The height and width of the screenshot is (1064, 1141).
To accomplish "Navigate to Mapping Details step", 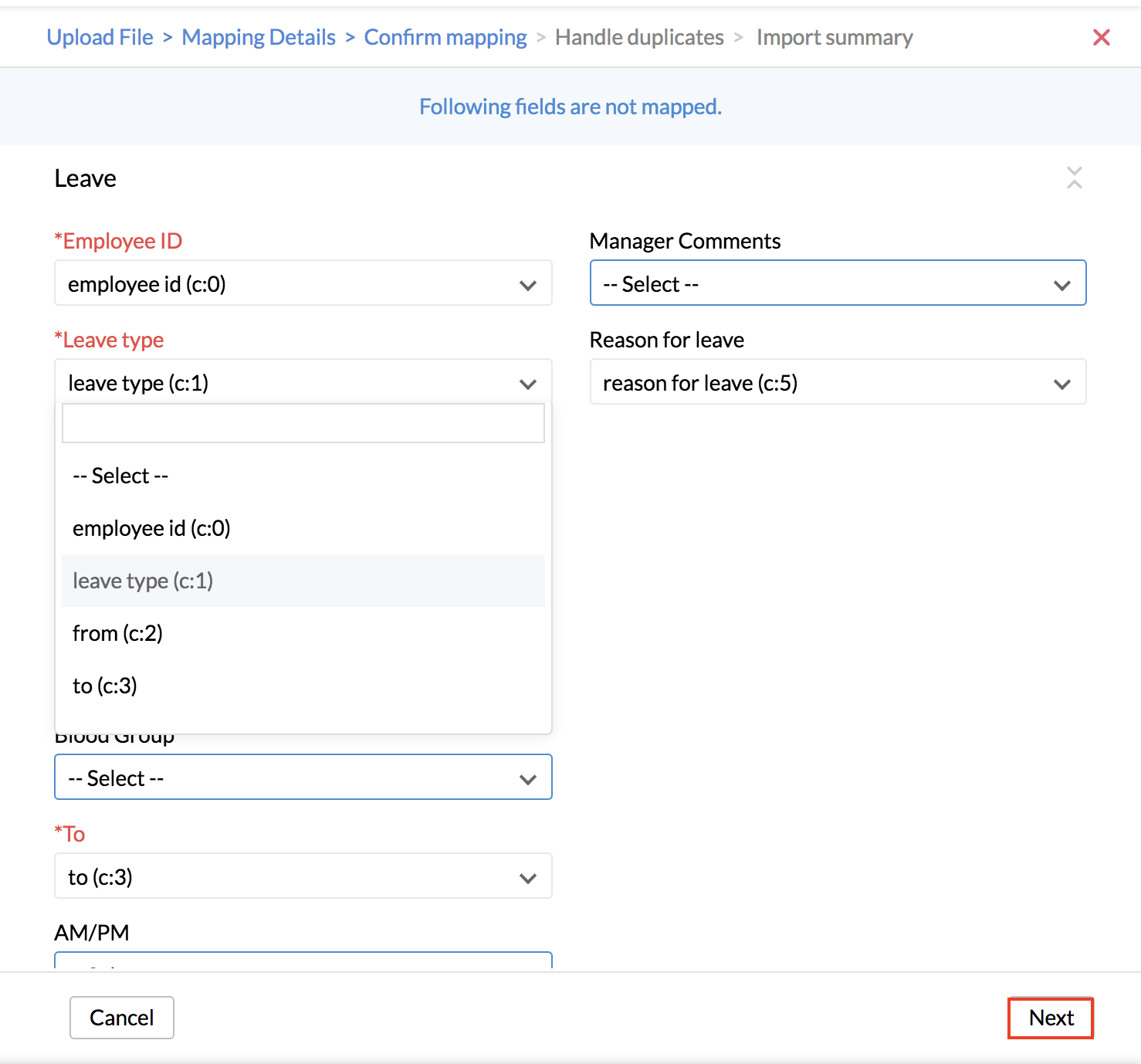I will tap(259, 37).
